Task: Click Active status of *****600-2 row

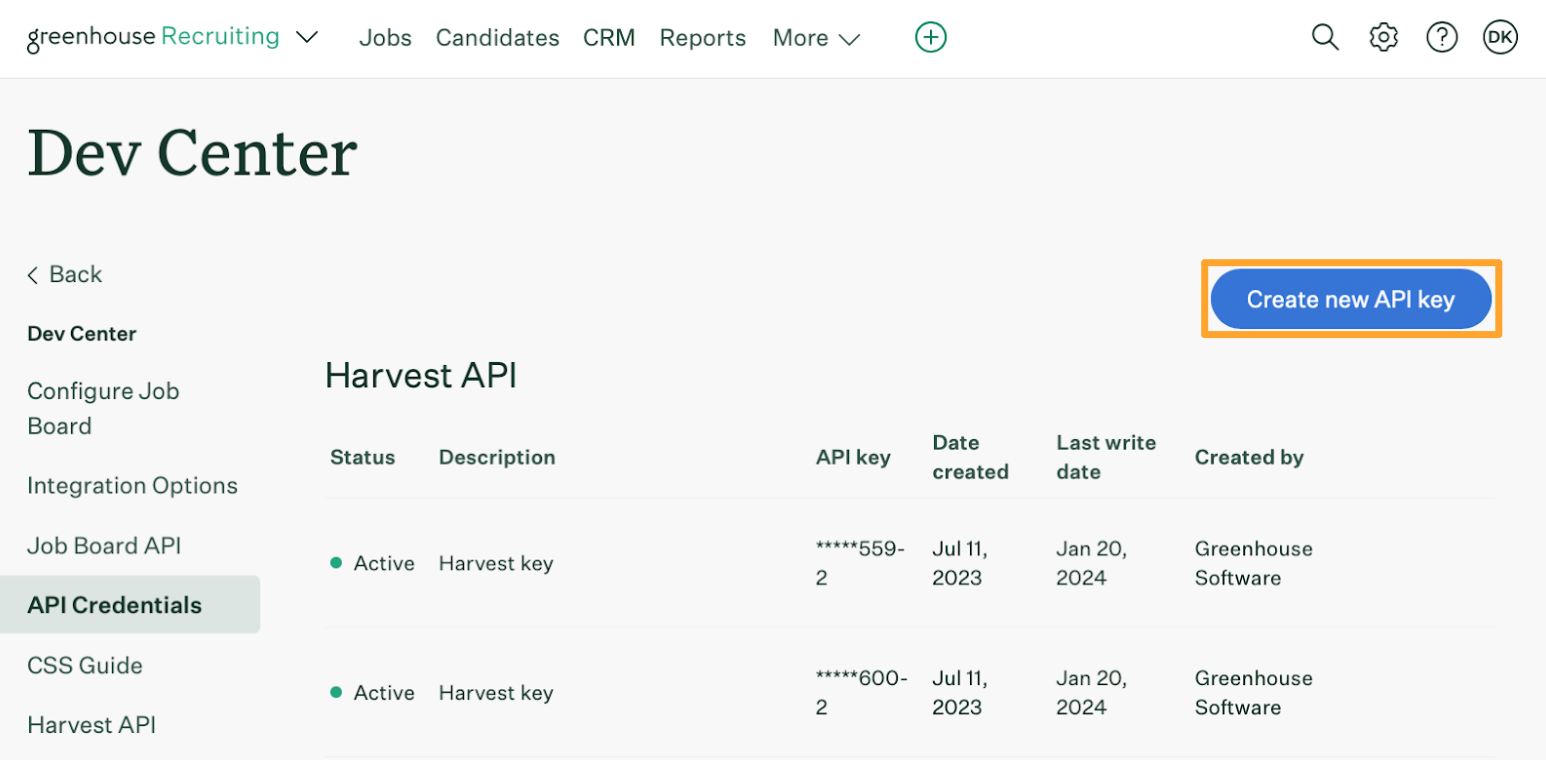Action: [x=372, y=692]
